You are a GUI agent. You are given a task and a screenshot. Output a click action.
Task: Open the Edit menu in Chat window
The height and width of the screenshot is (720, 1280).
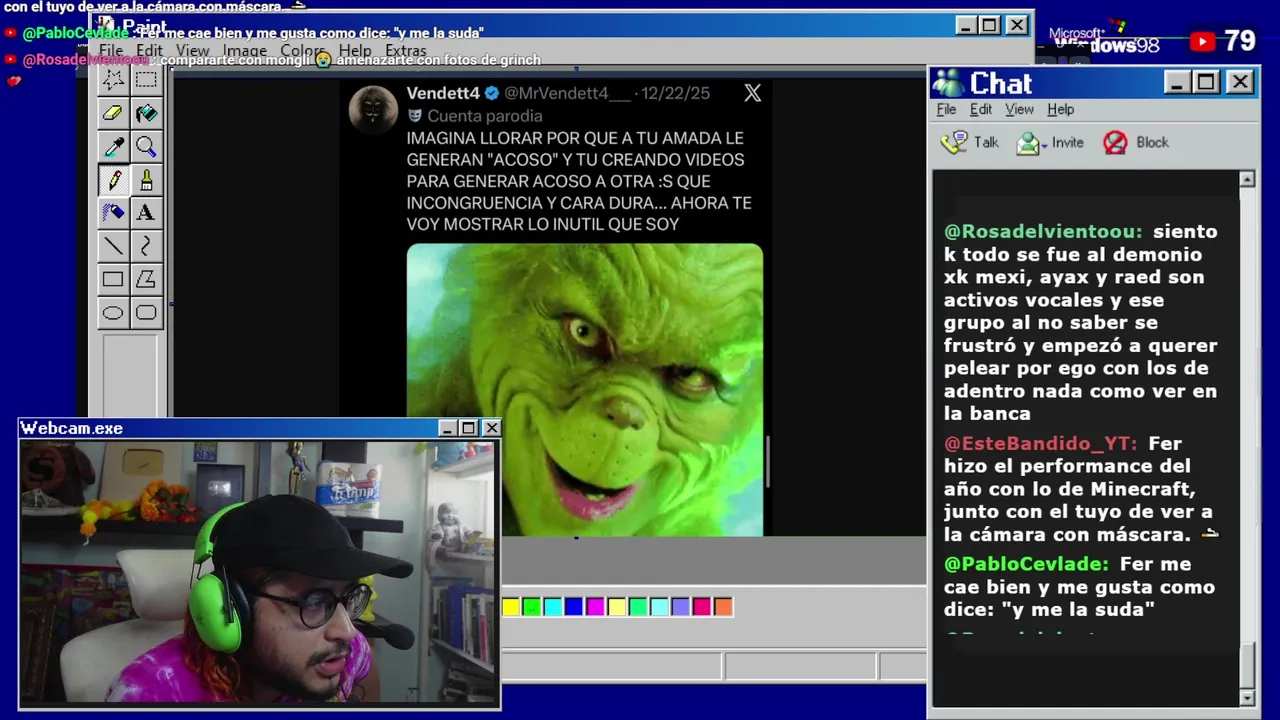981,110
